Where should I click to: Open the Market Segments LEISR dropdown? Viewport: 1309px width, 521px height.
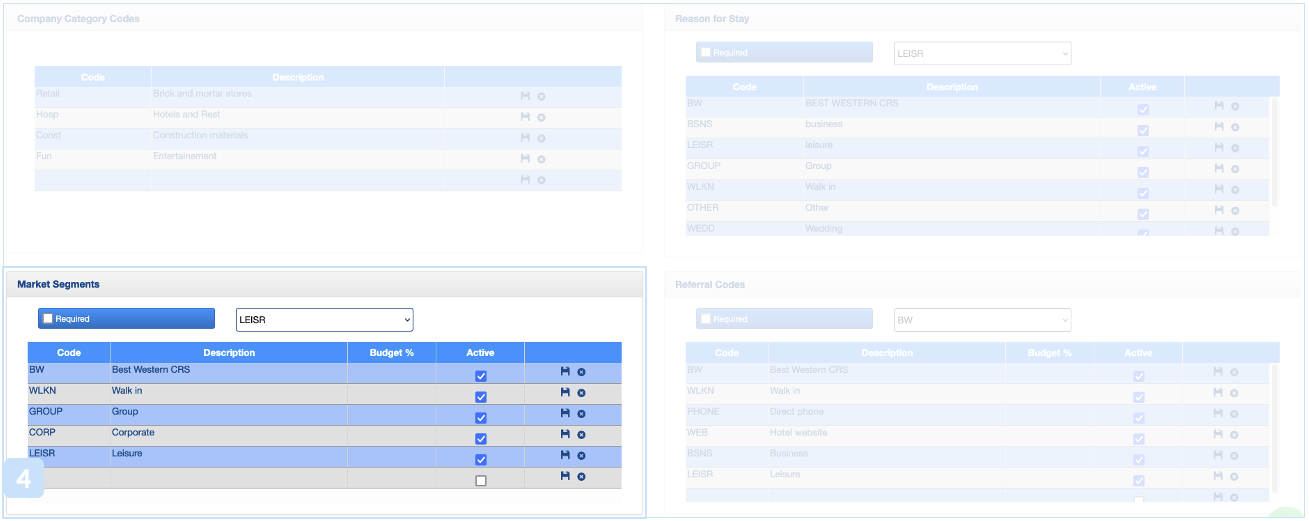pyautogui.click(x=324, y=319)
